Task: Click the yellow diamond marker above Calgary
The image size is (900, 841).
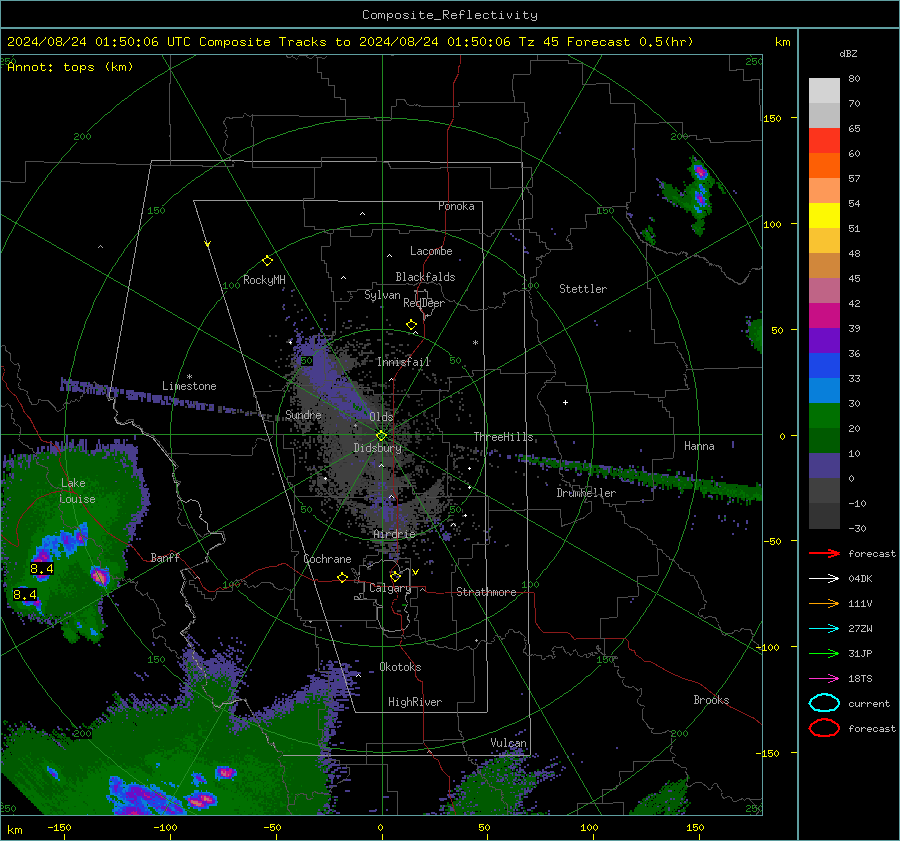Action: 395,576
